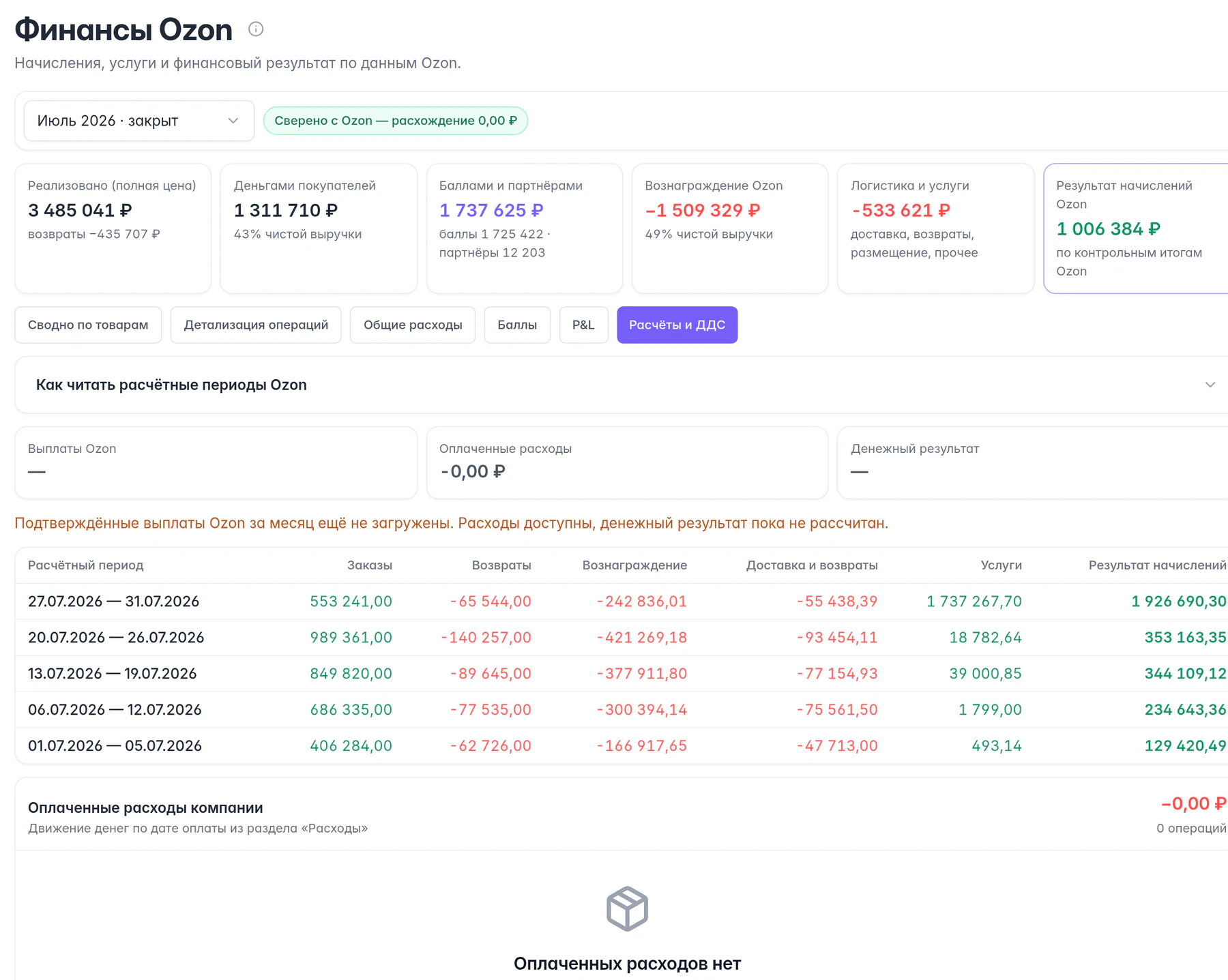
Task: Open the Реализовано (полная цена) card
Action: tap(113, 228)
